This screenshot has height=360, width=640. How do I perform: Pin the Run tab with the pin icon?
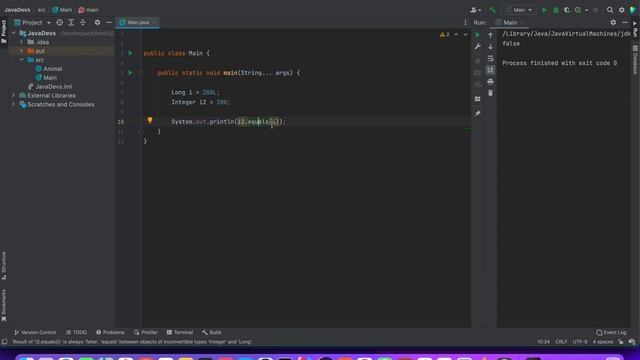(x=478, y=113)
